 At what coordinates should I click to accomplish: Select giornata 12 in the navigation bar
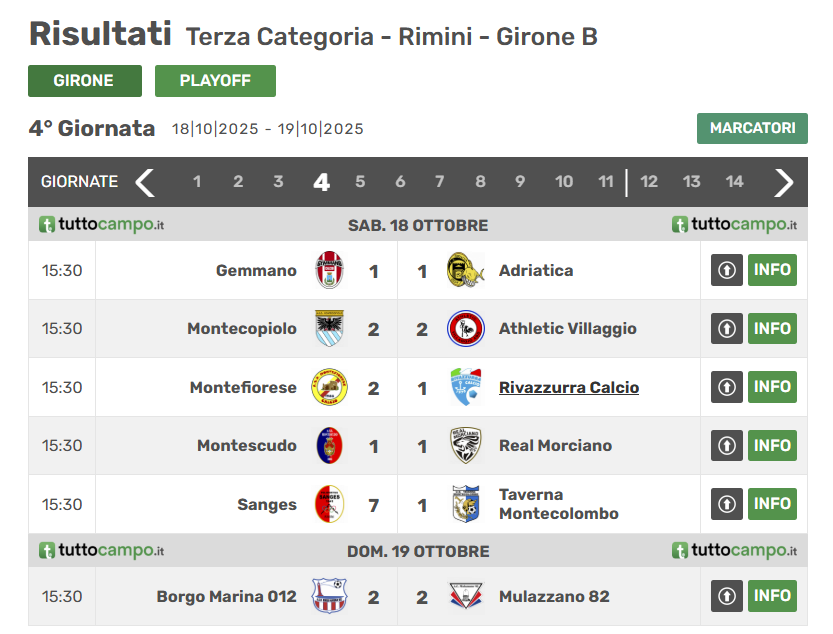coord(649,182)
